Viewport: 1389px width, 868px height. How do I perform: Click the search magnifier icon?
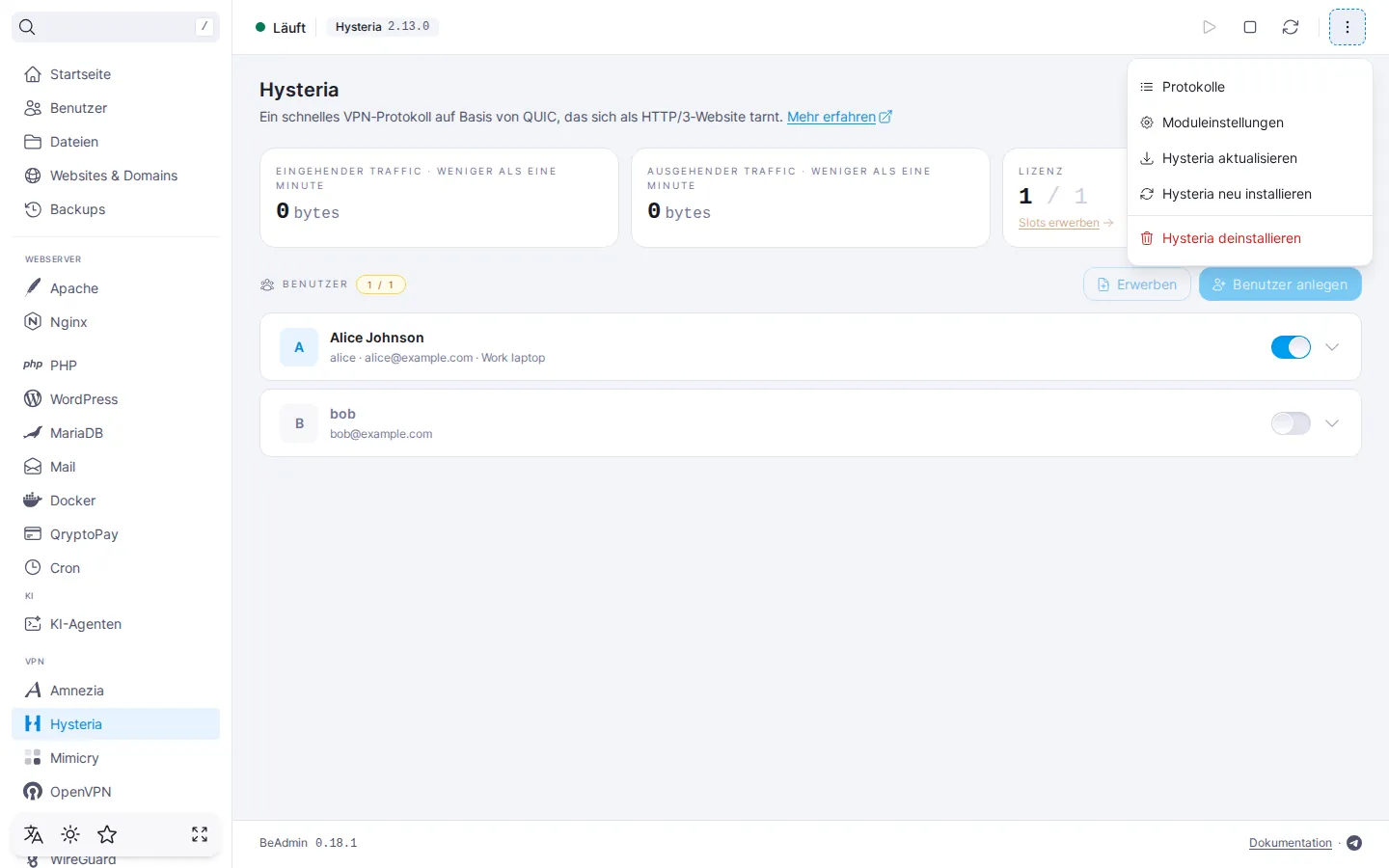(27, 27)
